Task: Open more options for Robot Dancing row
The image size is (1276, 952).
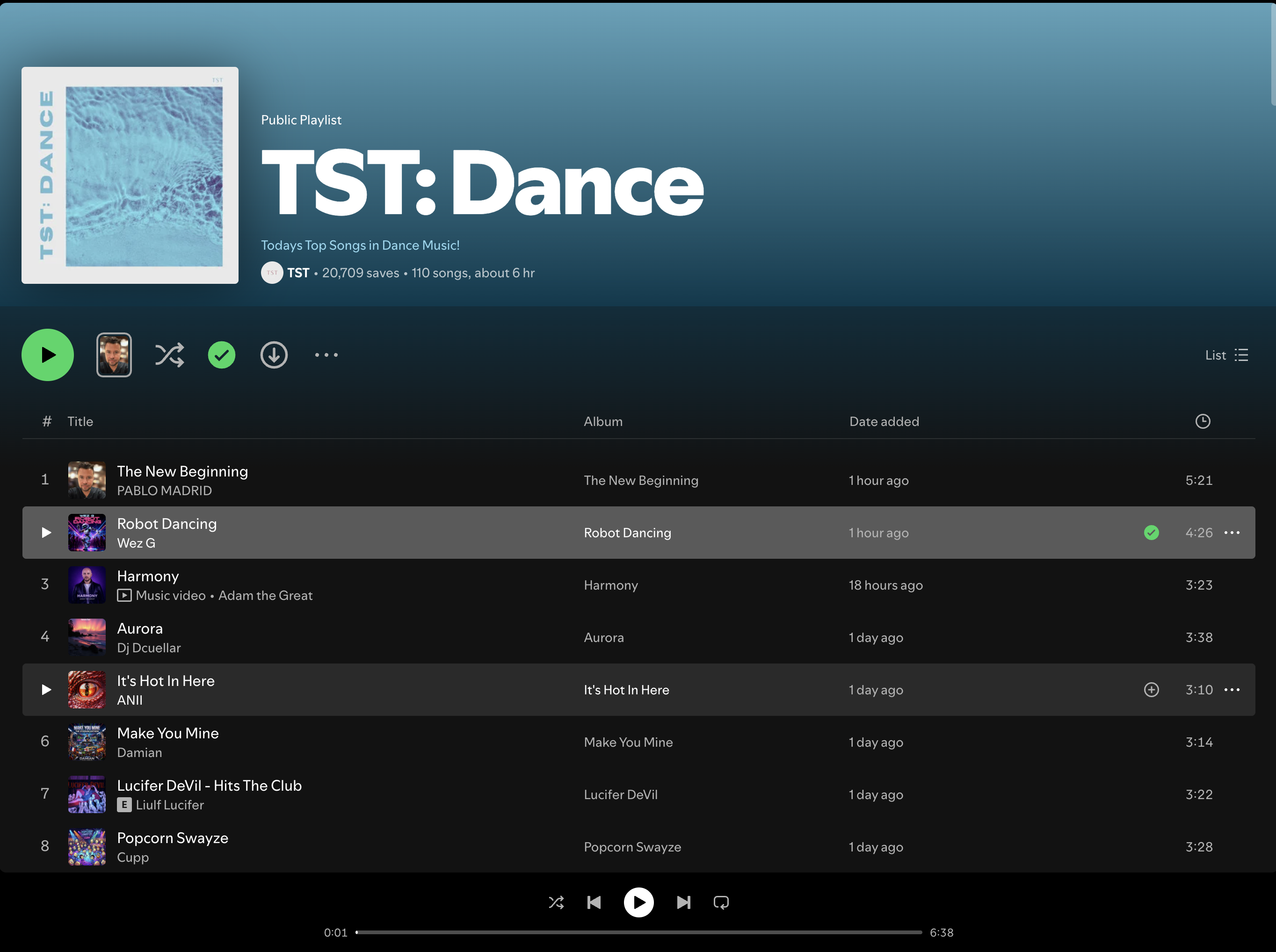Action: pos(1232,533)
